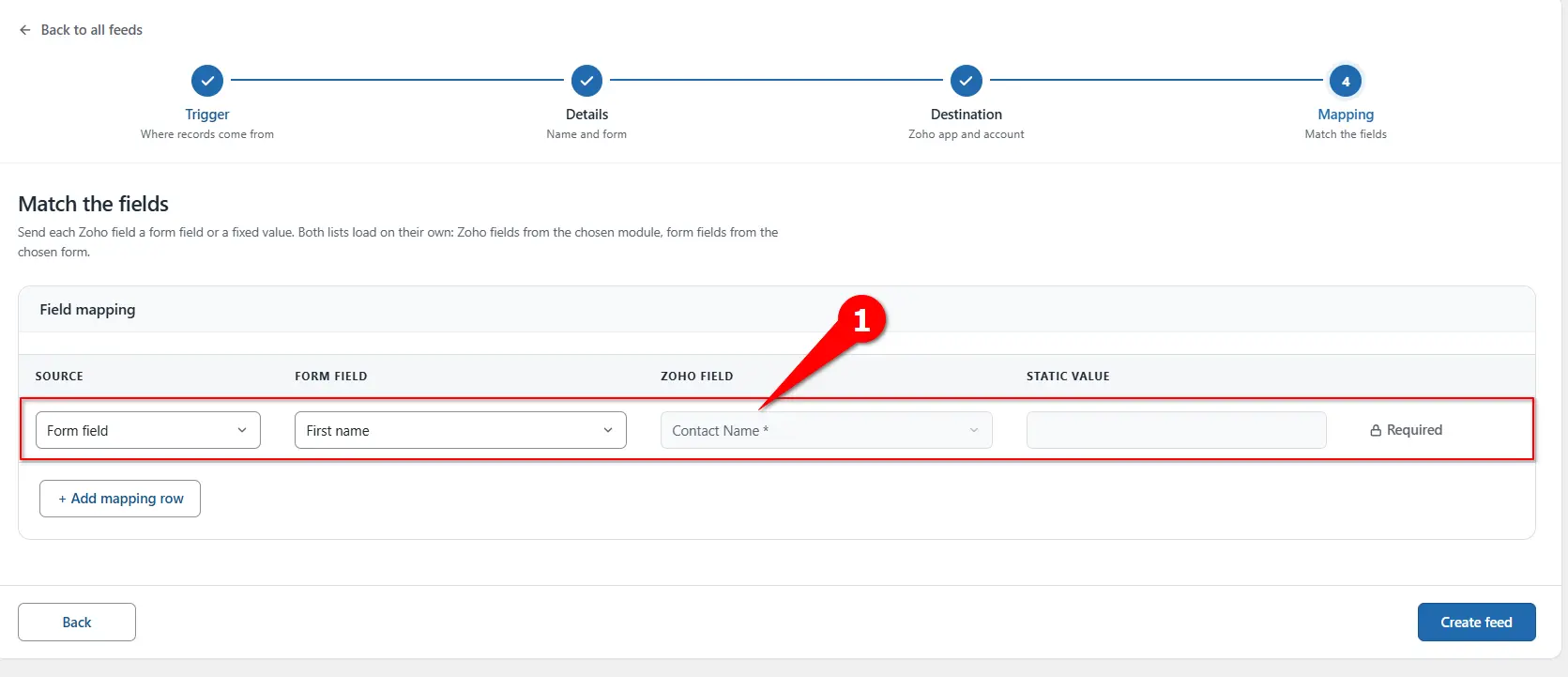Image resolution: width=1568 pixels, height=677 pixels.
Task: Go to the Mapping step label
Action: click(x=1346, y=114)
